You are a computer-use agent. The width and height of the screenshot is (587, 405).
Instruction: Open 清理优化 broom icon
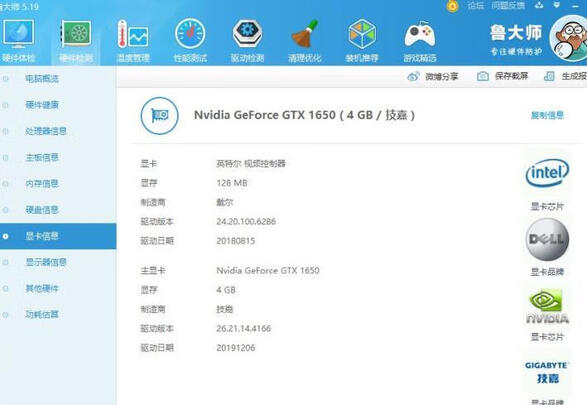304,34
